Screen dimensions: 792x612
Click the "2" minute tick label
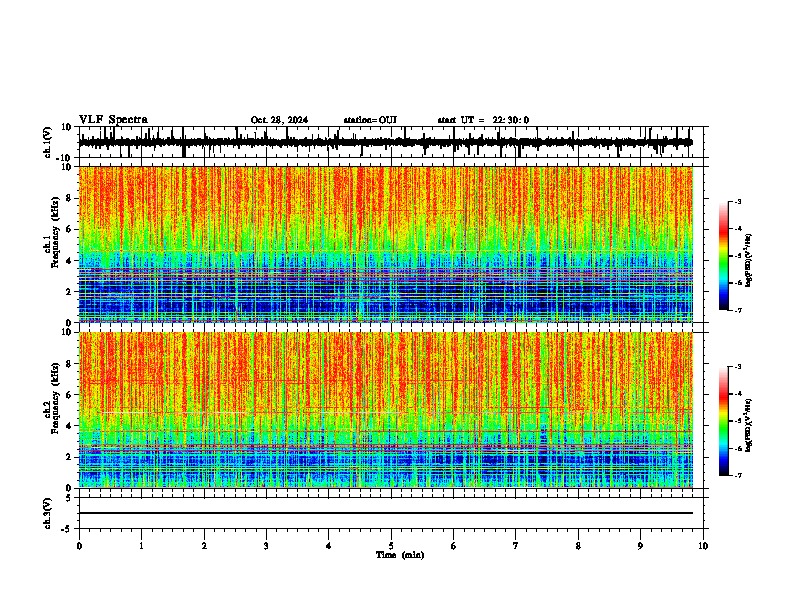click(x=204, y=546)
